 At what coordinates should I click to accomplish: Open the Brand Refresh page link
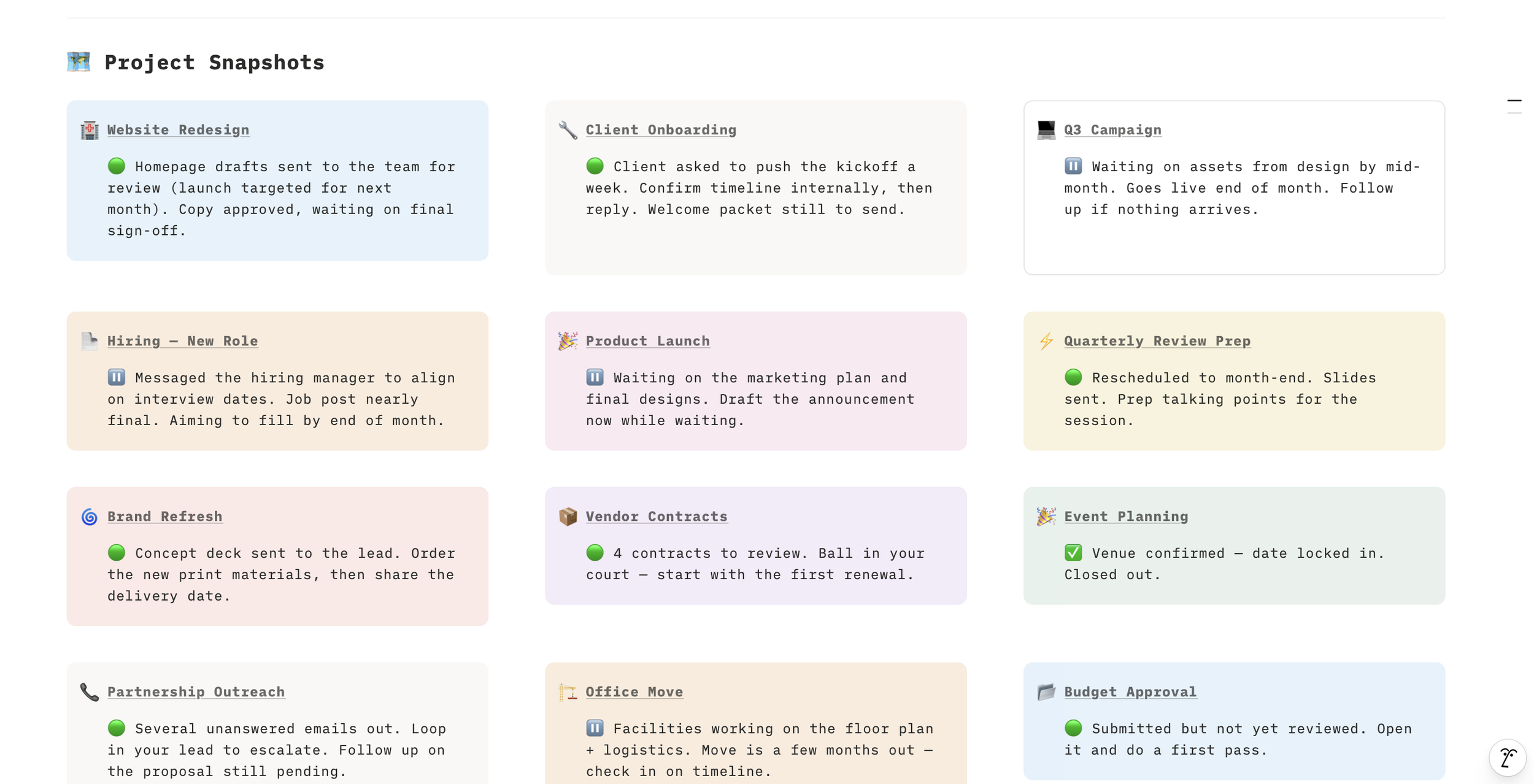click(164, 517)
